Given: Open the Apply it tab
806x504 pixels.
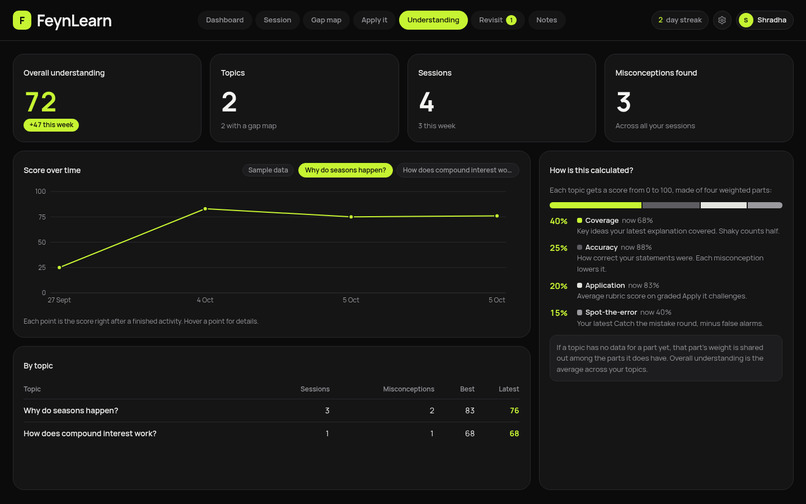Looking at the screenshot, I should click(374, 20).
